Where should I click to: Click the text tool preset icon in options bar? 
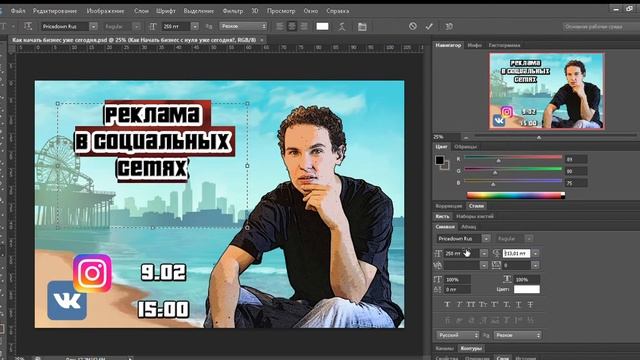pyautogui.click(x=4, y=27)
